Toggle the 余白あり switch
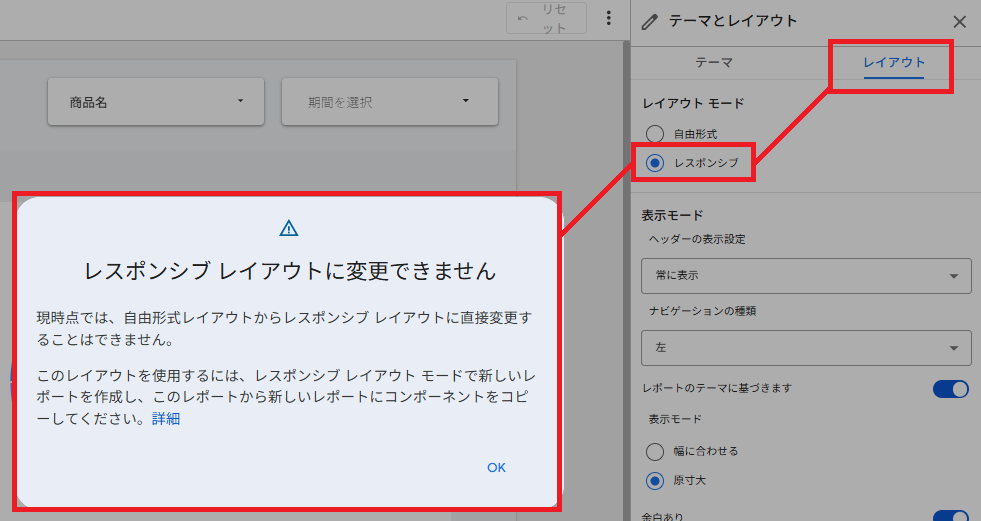 point(950,516)
